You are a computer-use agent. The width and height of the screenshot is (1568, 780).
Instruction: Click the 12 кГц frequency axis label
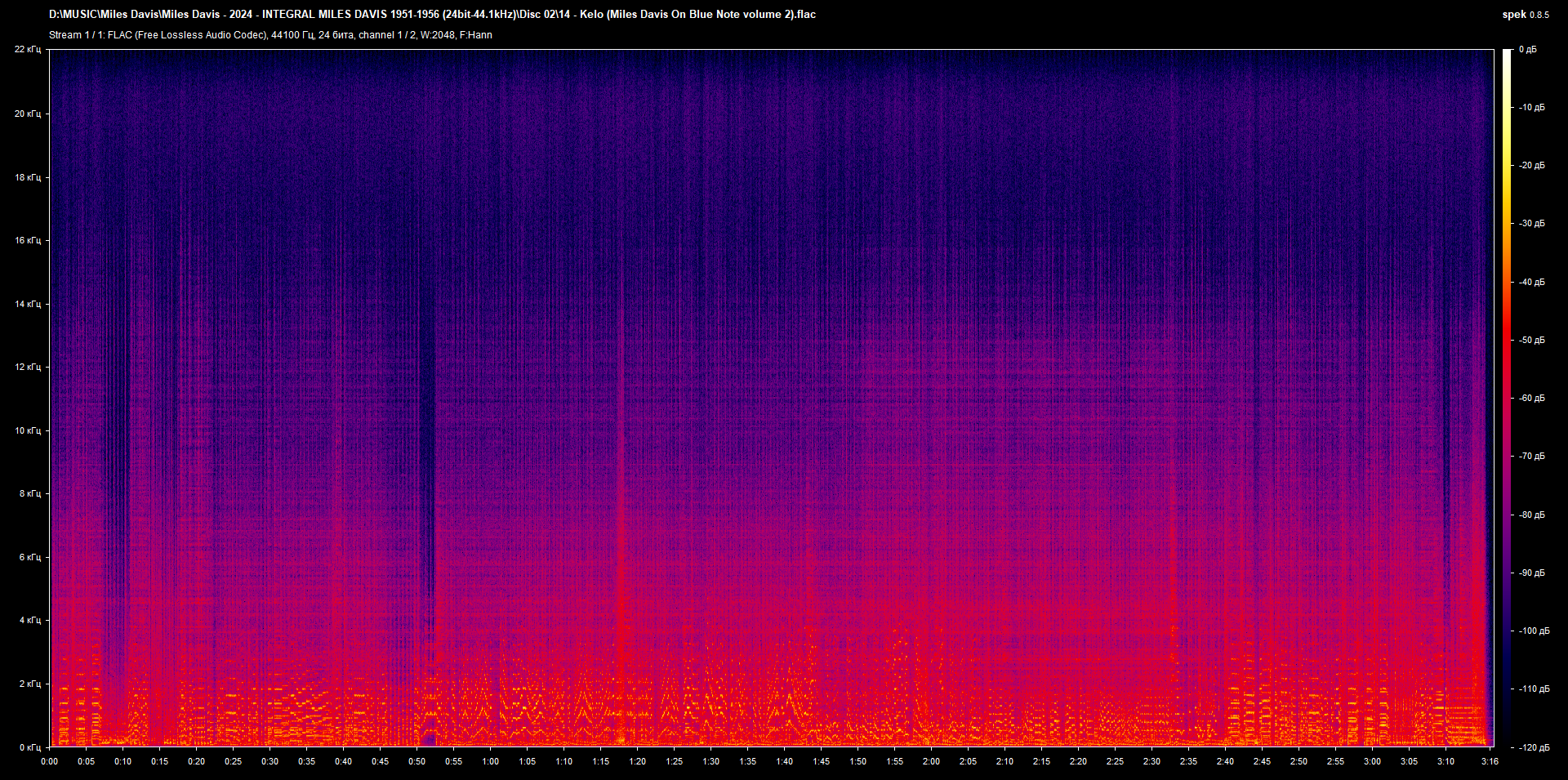(28, 367)
